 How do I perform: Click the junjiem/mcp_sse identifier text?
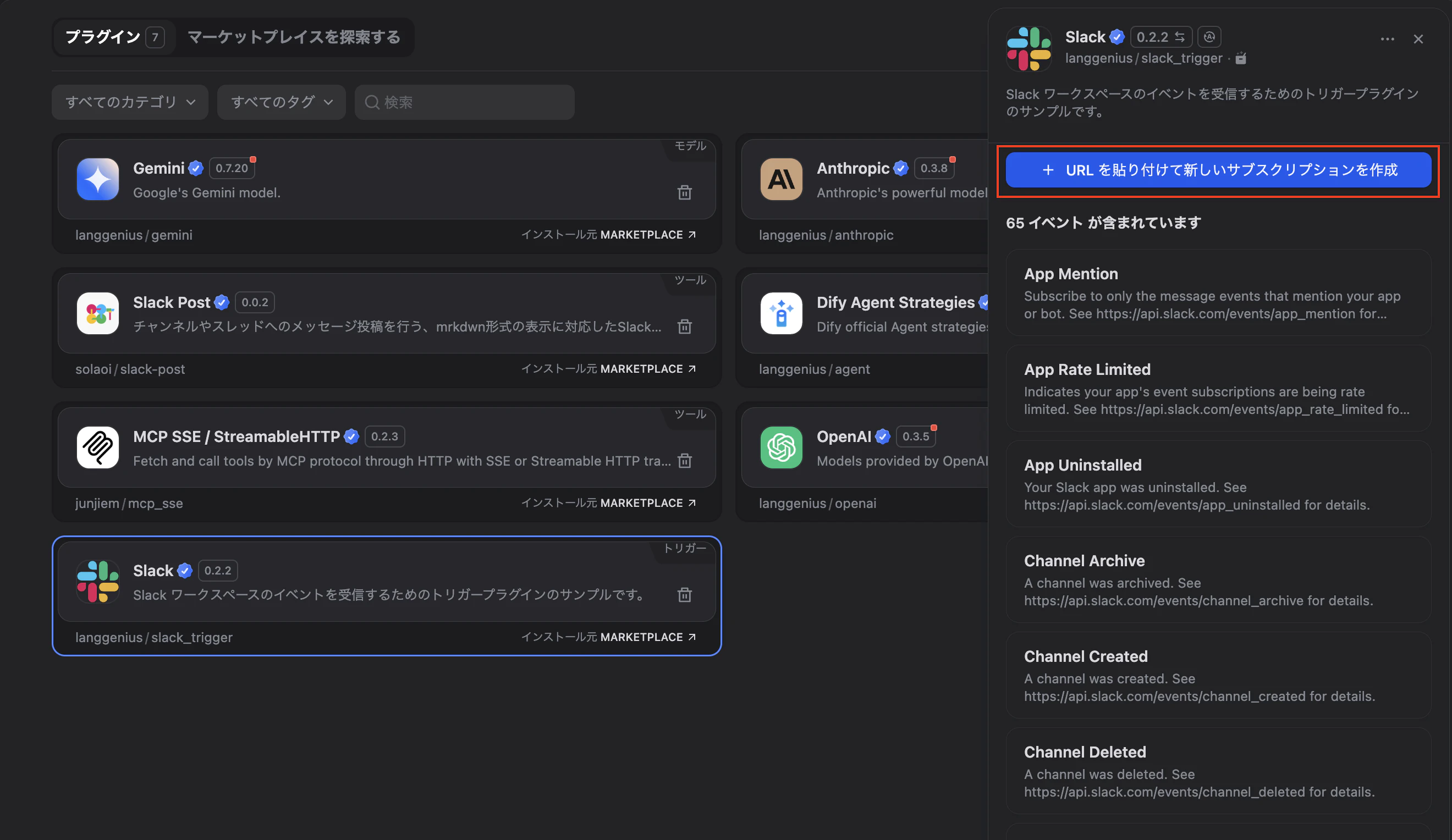point(129,503)
